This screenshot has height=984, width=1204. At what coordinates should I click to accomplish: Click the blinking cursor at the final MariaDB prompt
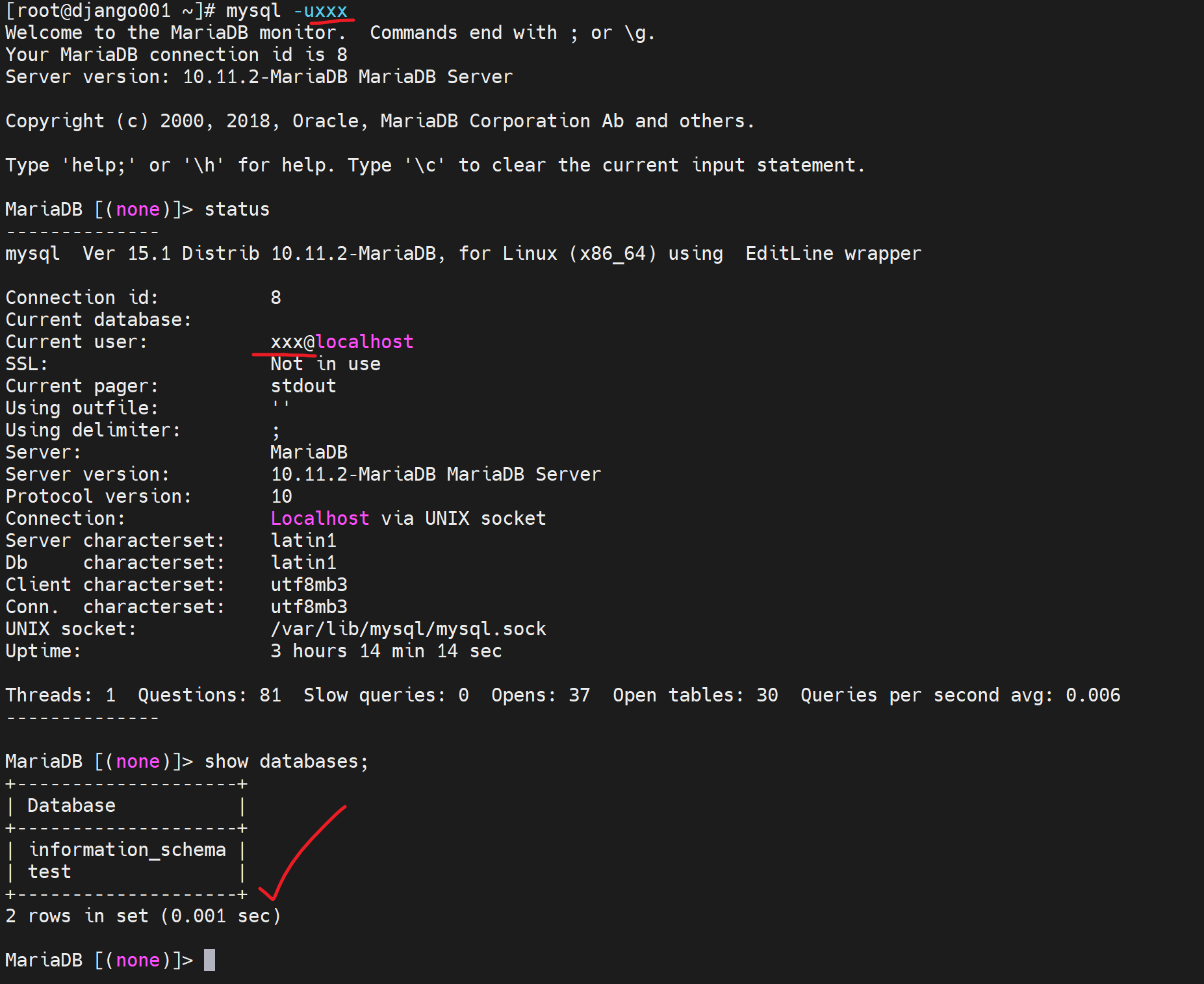pyautogui.click(x=209, y=960)
